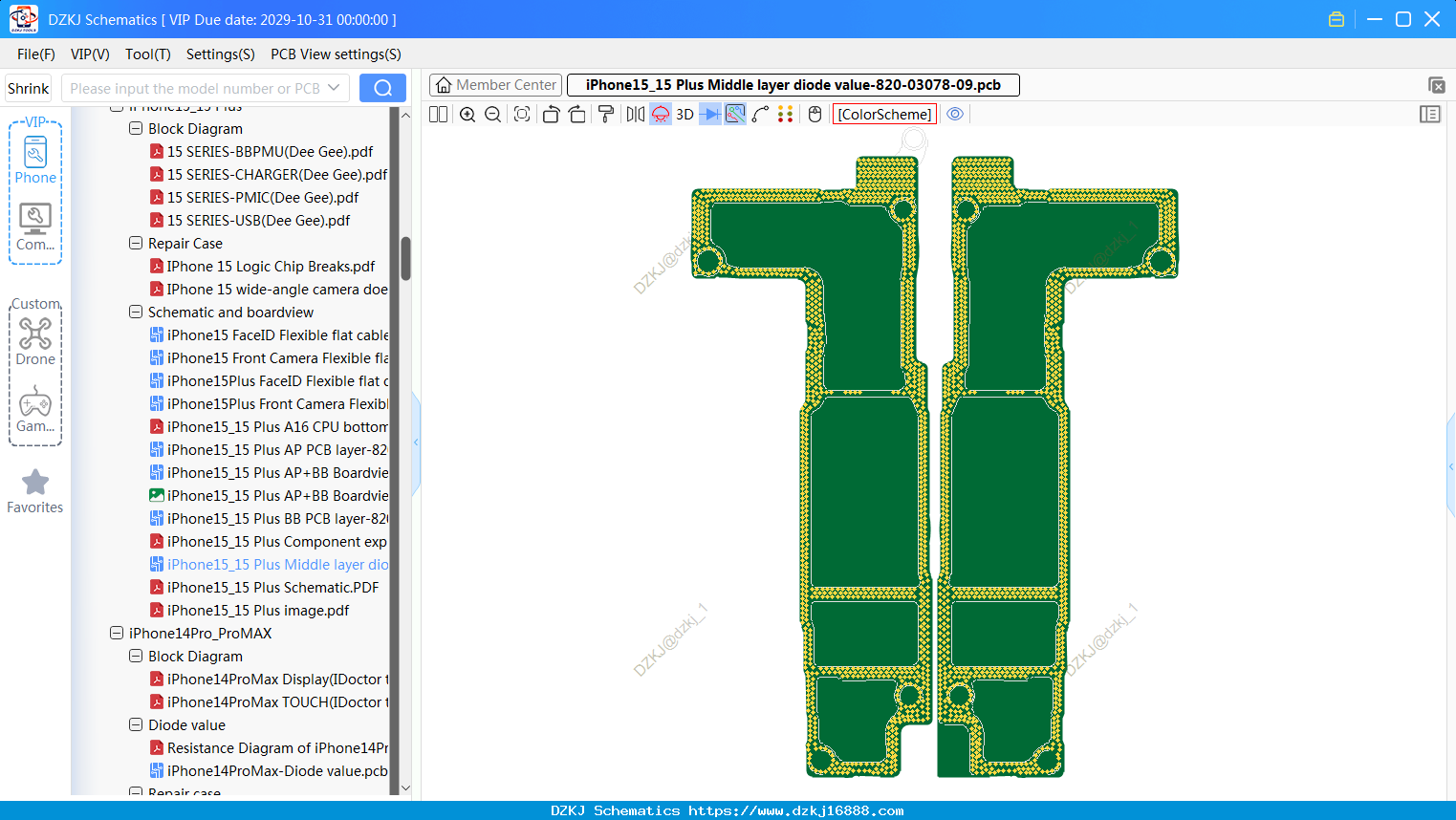This screenshot has width=1456, height=820.
Task: Open the Settings menu
Action: [221, 54]
